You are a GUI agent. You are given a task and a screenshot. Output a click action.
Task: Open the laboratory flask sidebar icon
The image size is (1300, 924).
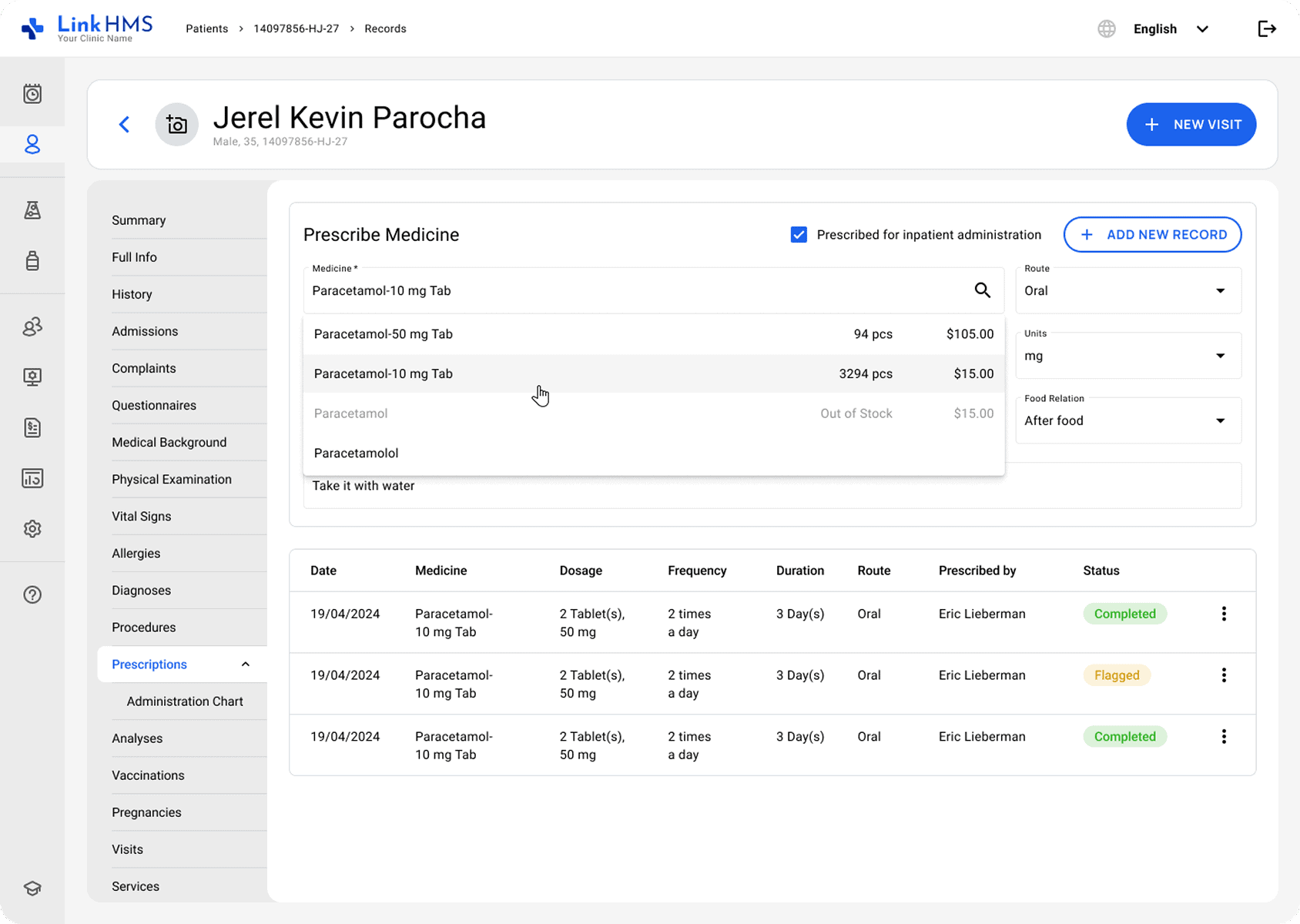coord(32,210)
